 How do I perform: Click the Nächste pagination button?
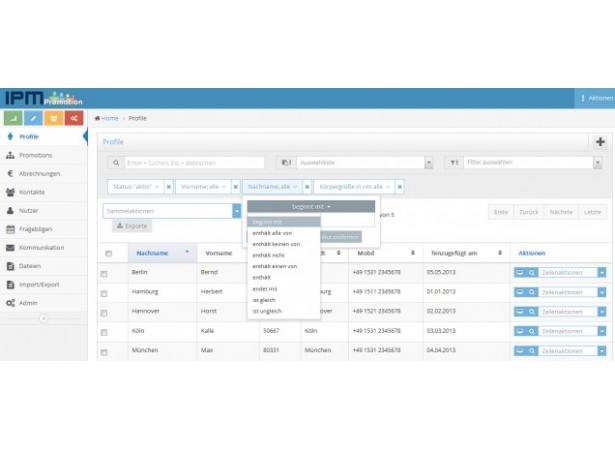[x=561, y=211]
